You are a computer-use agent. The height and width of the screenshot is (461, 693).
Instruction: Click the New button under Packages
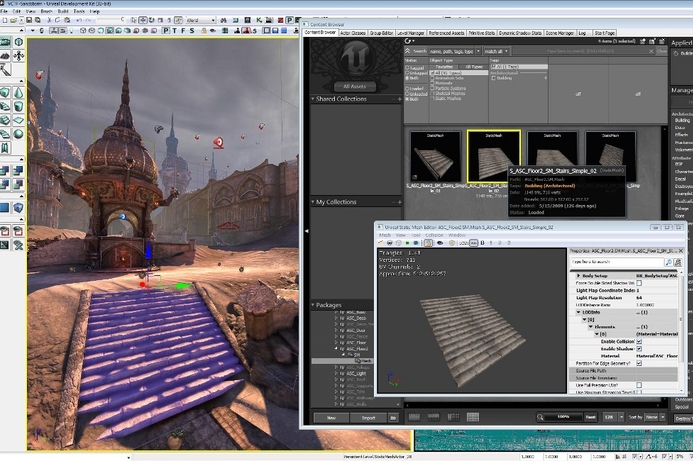(331, 418)
